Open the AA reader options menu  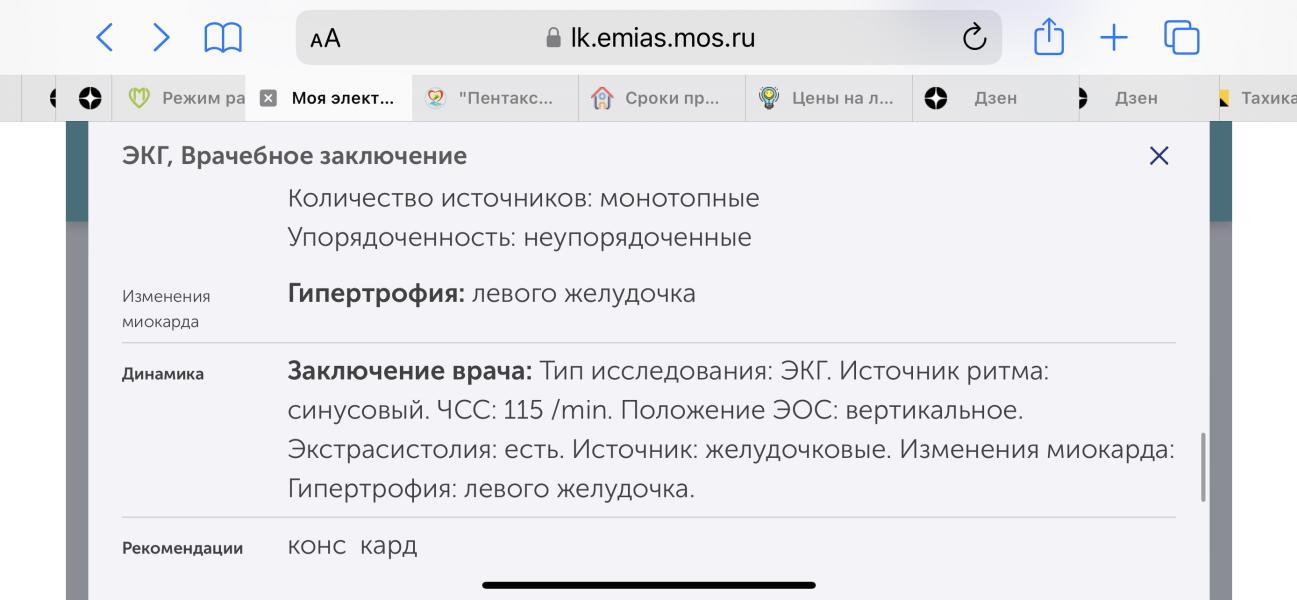(x=325, y=40)
